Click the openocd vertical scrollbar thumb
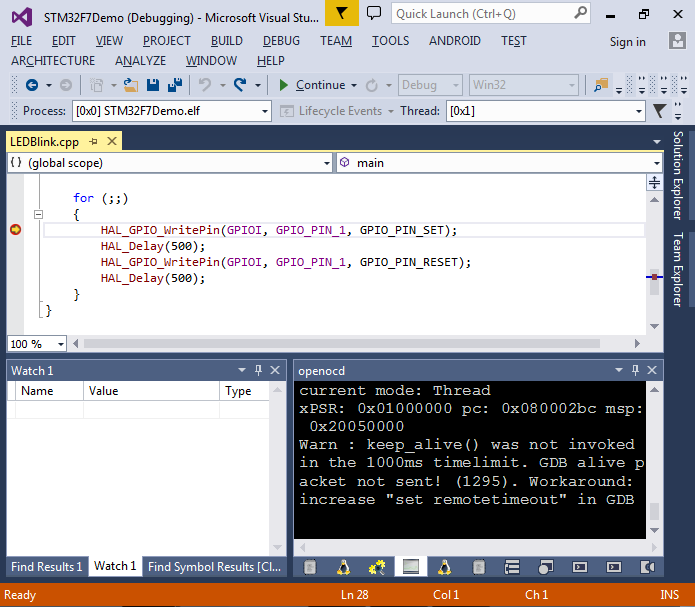695x607 pixels. point(654,511)
